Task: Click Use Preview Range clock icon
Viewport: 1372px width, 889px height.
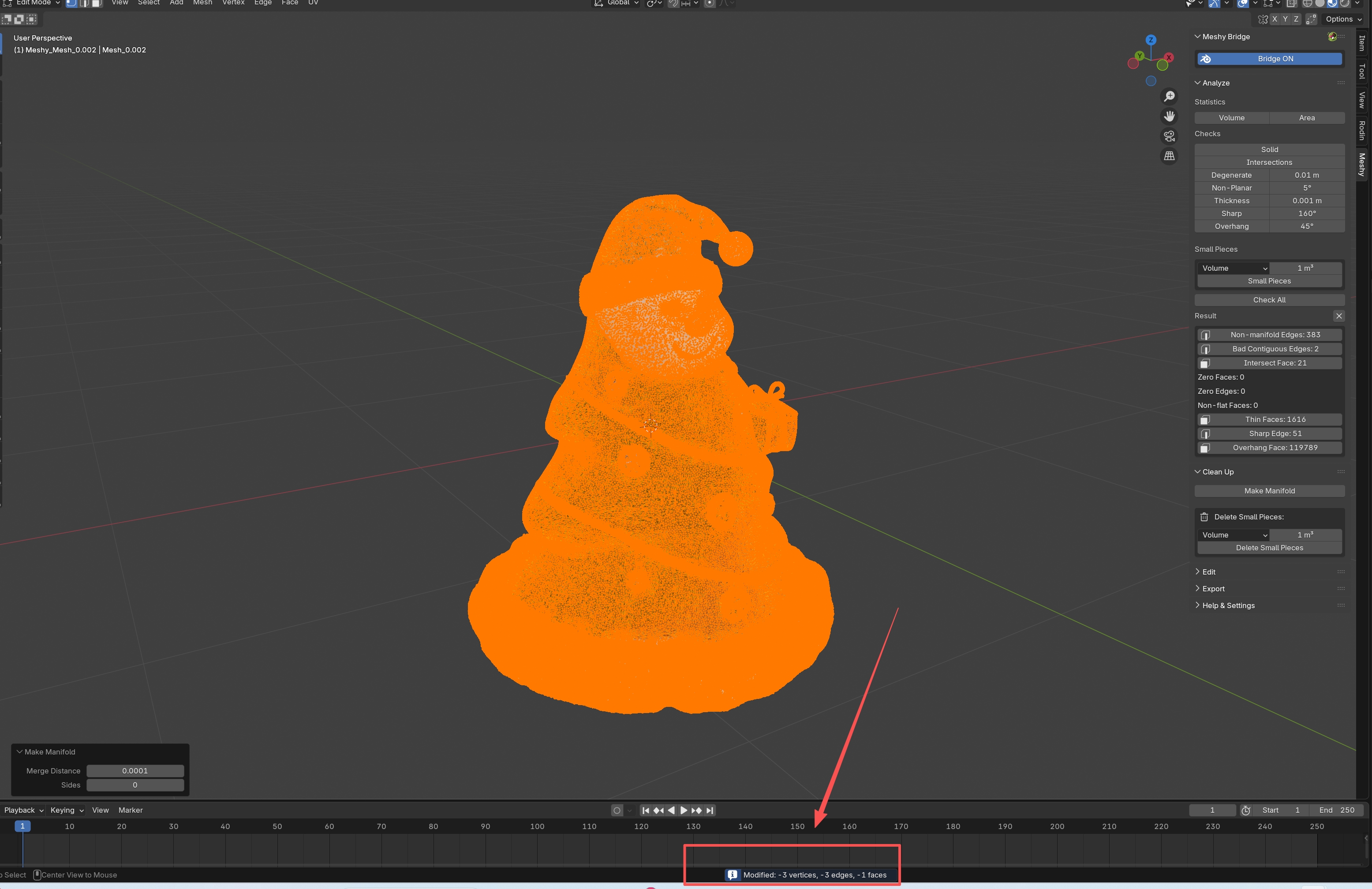Action: [1246, 810]
